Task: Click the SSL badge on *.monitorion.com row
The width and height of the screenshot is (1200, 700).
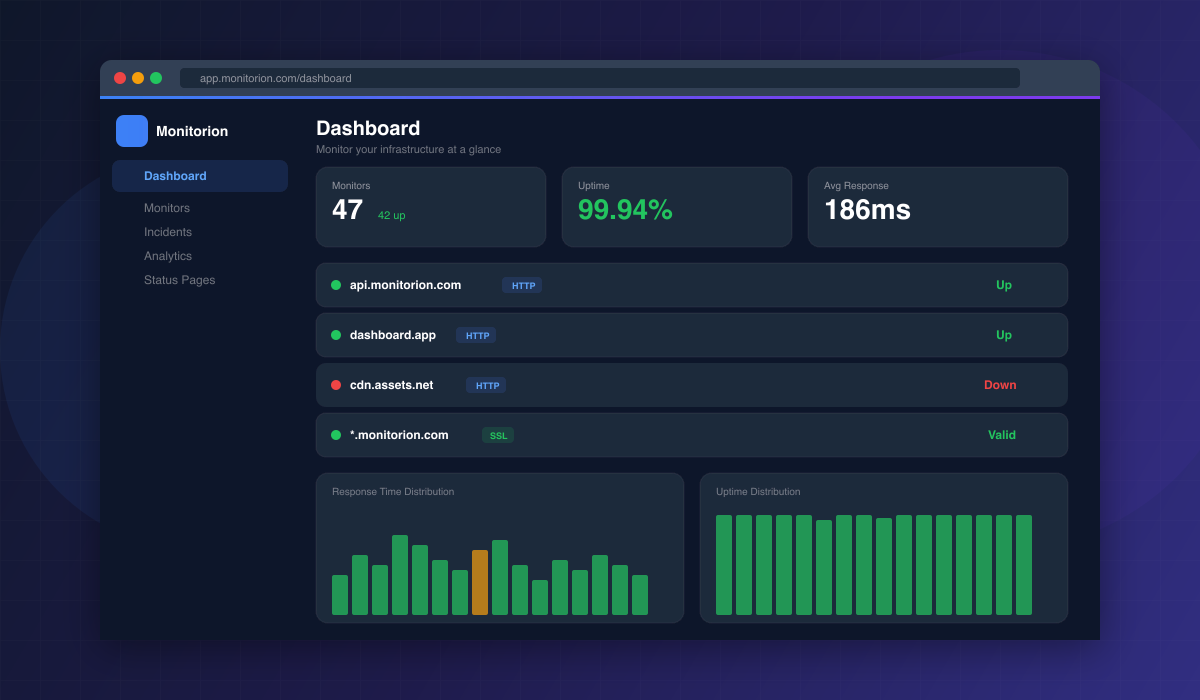Action: pyautogui.click(x=498, y=435)
